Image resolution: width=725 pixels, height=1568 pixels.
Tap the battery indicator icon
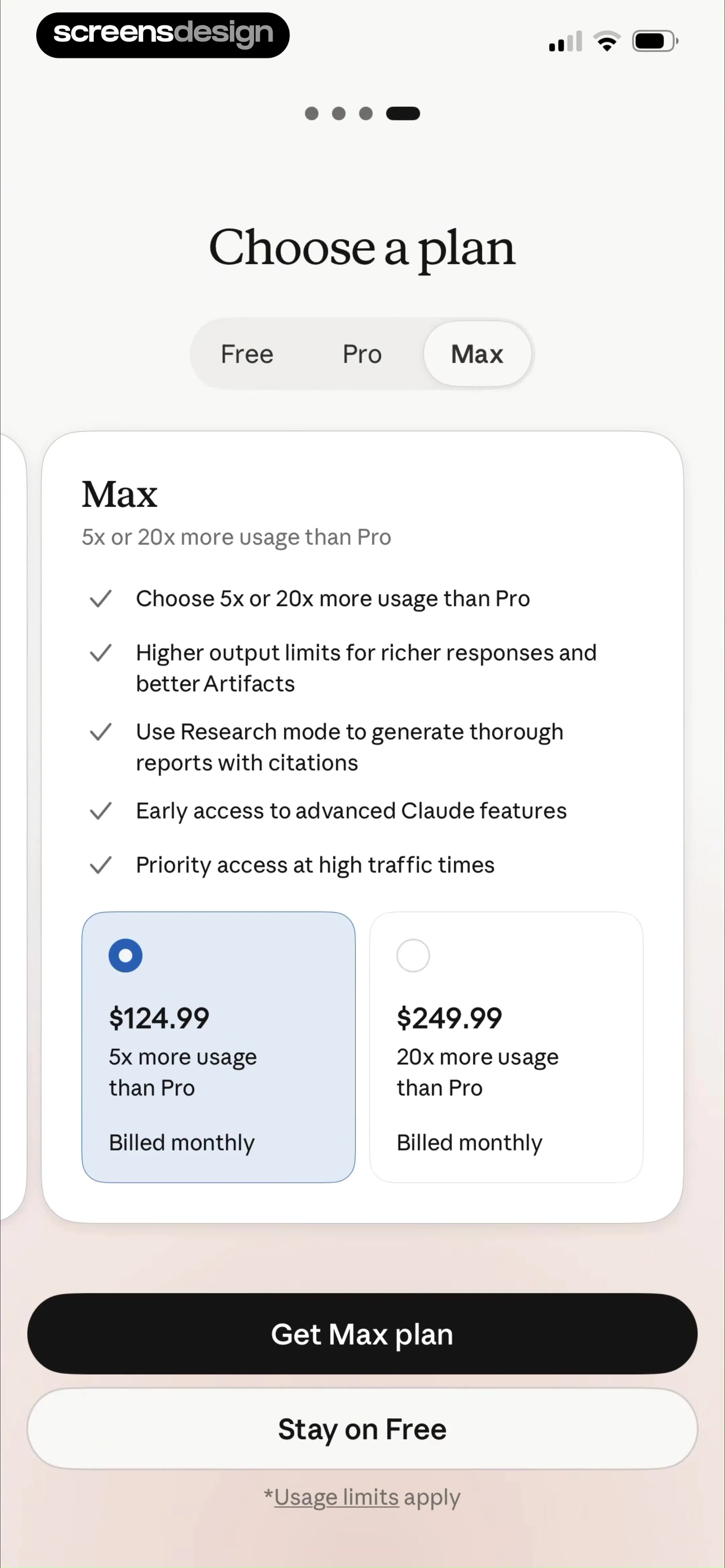pos(655,41)
